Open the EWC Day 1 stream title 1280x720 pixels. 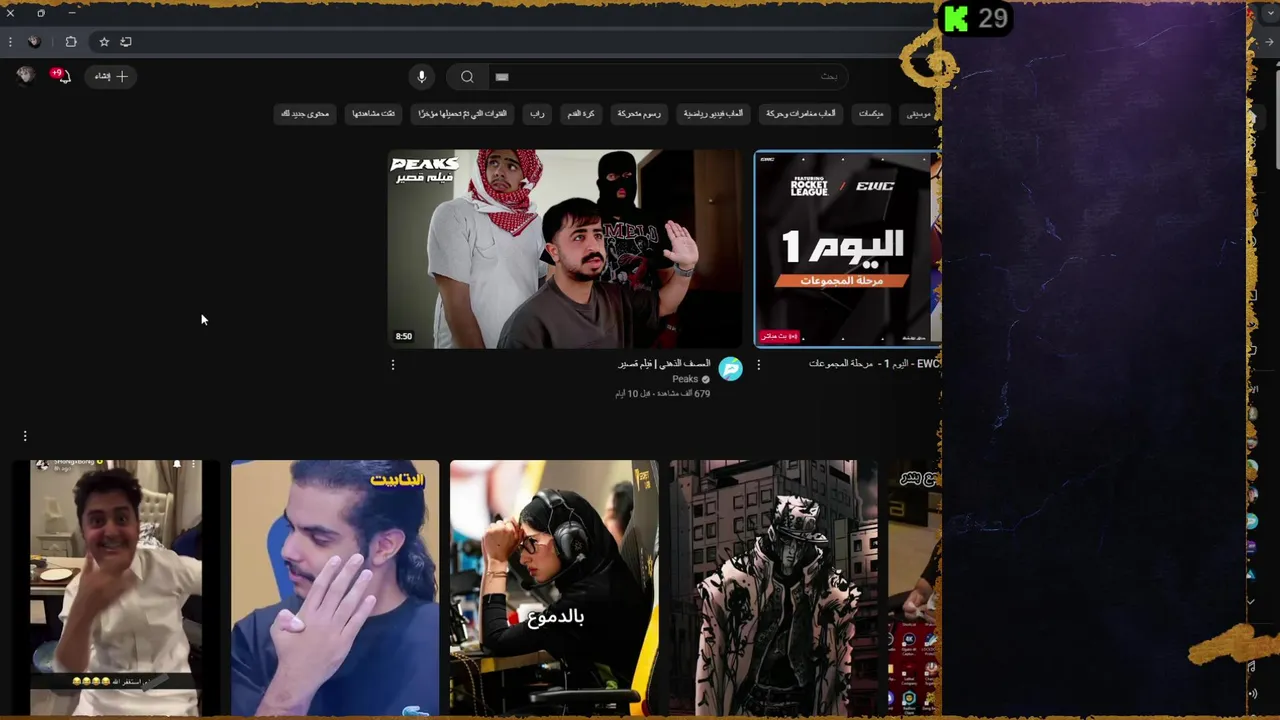[x=874, y=364]
